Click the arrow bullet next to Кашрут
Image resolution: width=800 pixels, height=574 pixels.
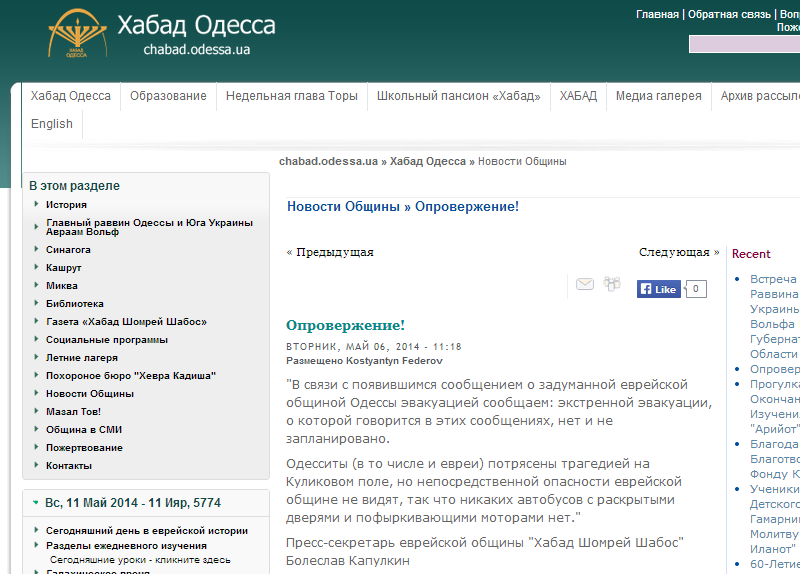click(x=36, y=267)
